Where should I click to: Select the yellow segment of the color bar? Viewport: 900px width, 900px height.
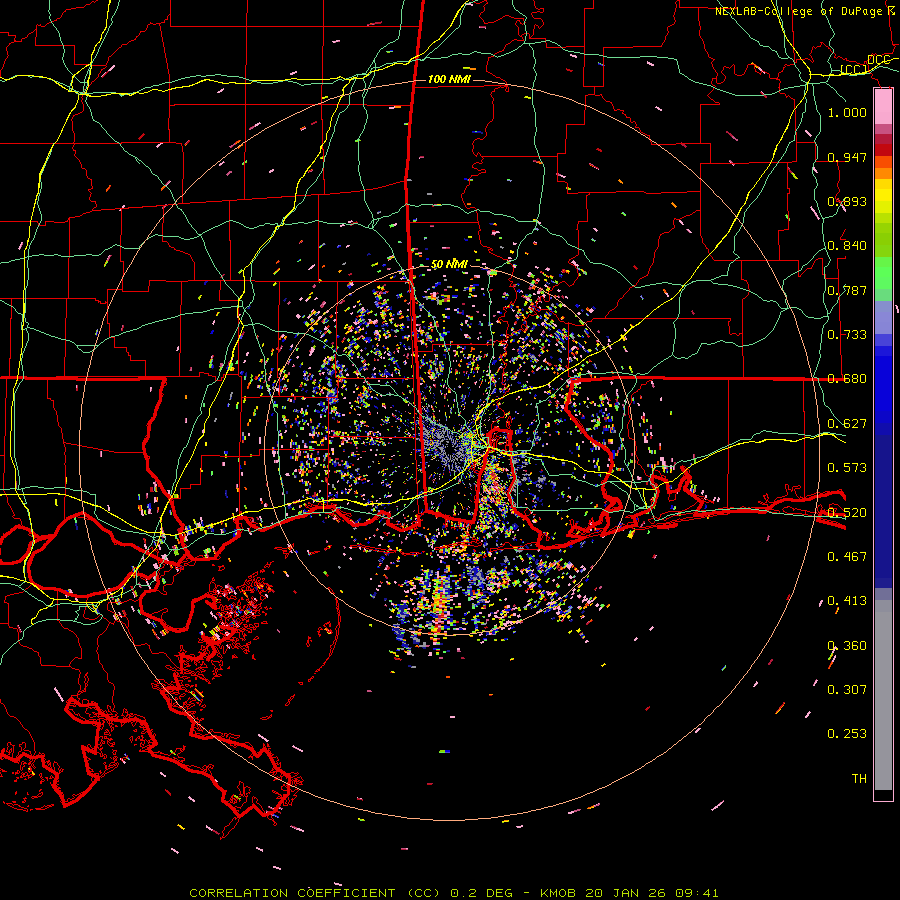coord(883,196)
